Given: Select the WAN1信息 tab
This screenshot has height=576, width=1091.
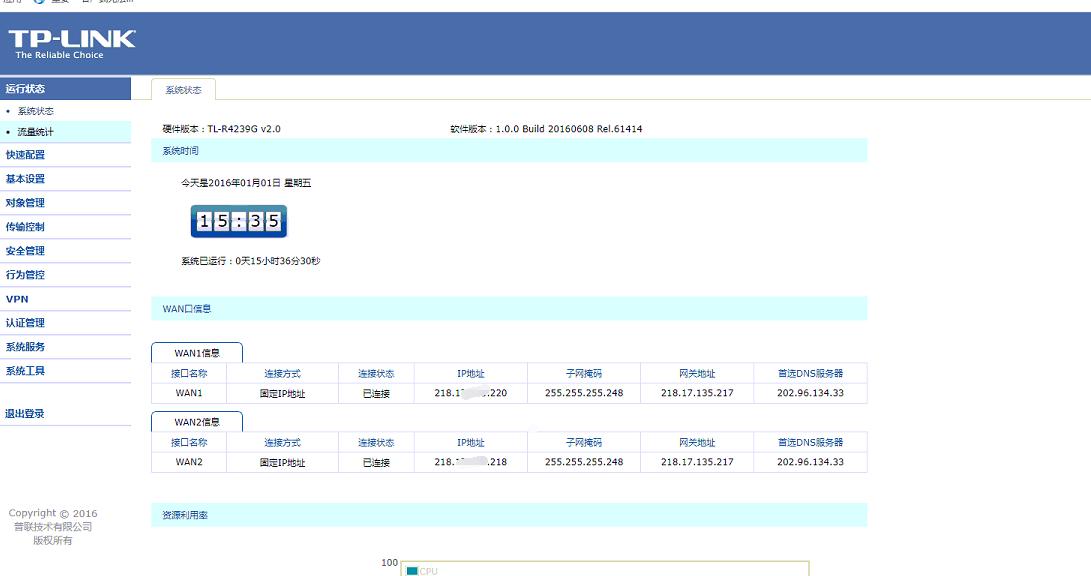Looking at the screenshot, I should 197,352.
